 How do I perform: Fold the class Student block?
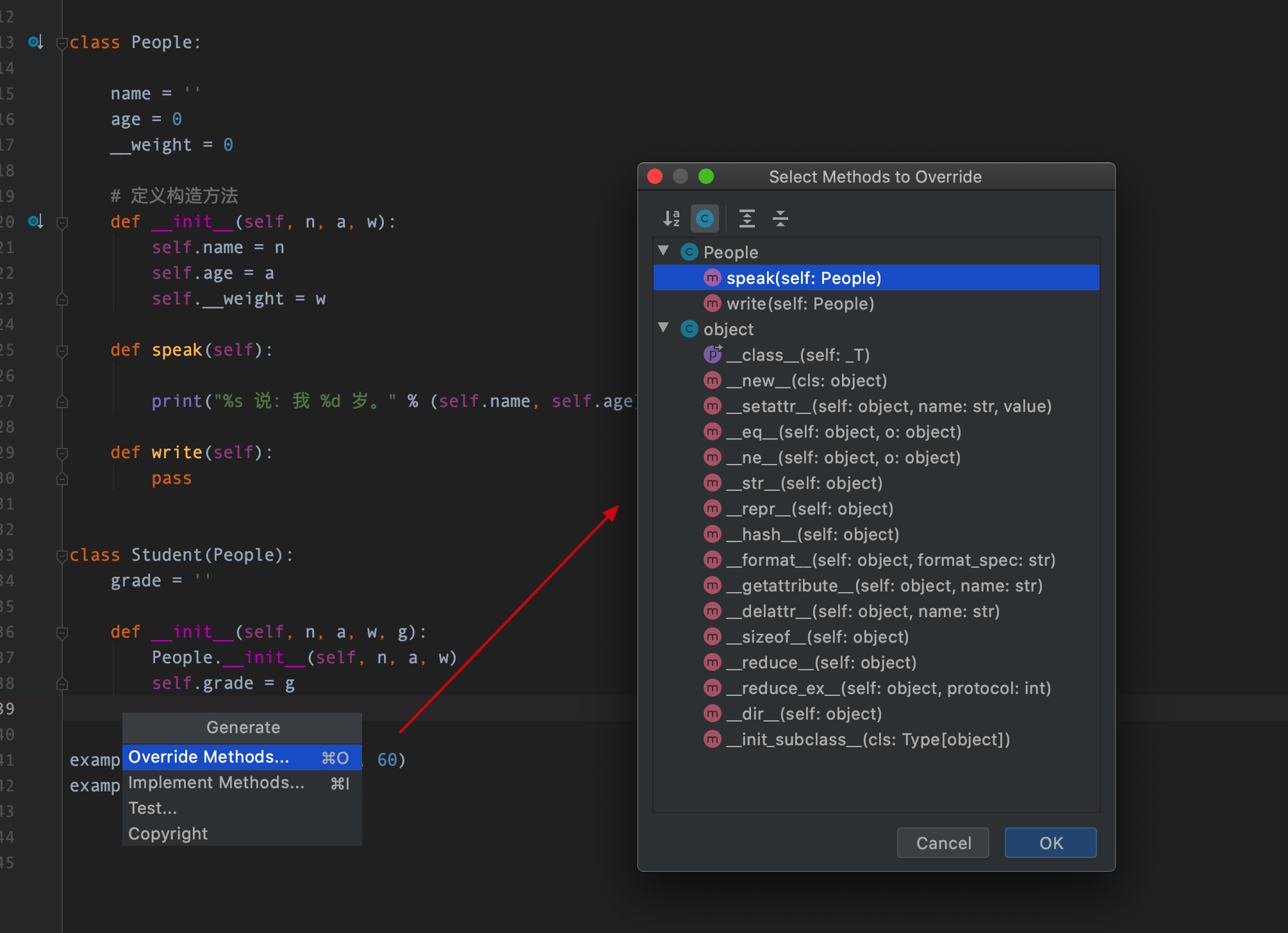coord(62,556)
